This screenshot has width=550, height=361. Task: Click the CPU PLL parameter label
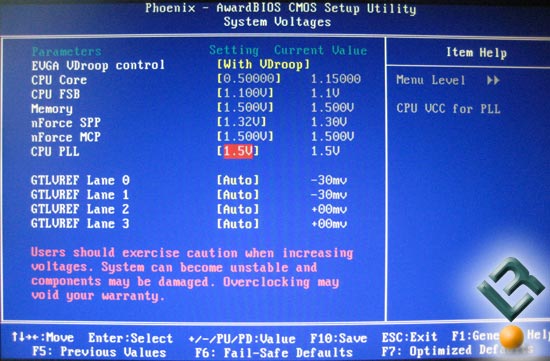click(x=55, y=152)
